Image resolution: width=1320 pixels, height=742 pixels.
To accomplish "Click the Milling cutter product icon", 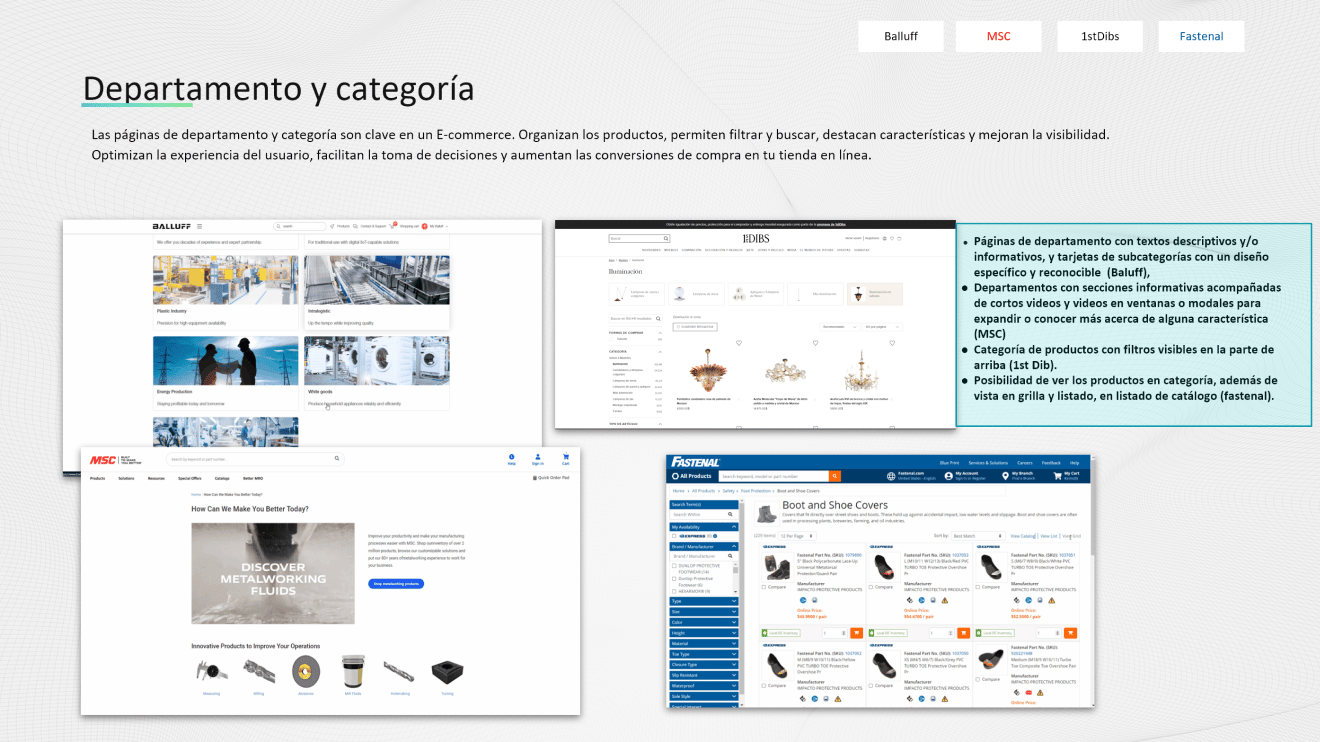I will click(259, 671).
